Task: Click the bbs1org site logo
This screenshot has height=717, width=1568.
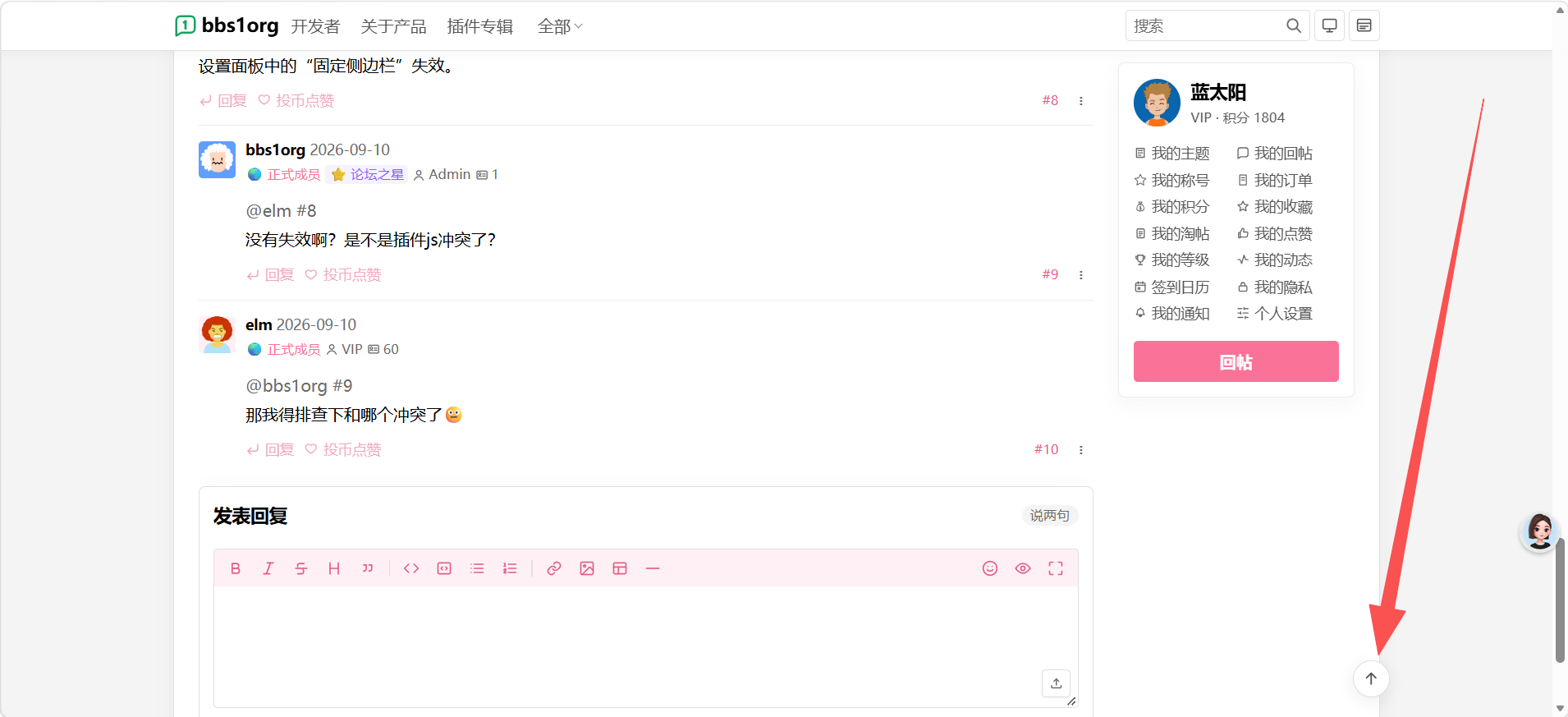Action: click(x=227, y=26)
